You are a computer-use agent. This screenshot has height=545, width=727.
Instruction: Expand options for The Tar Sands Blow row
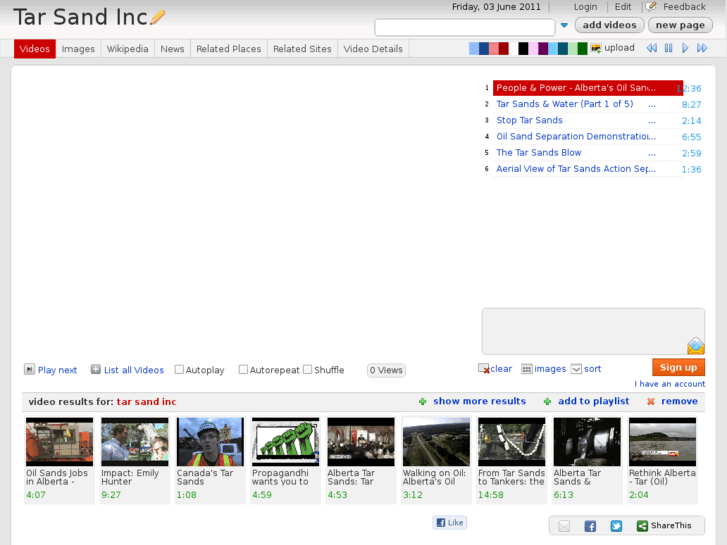[652, 153]
